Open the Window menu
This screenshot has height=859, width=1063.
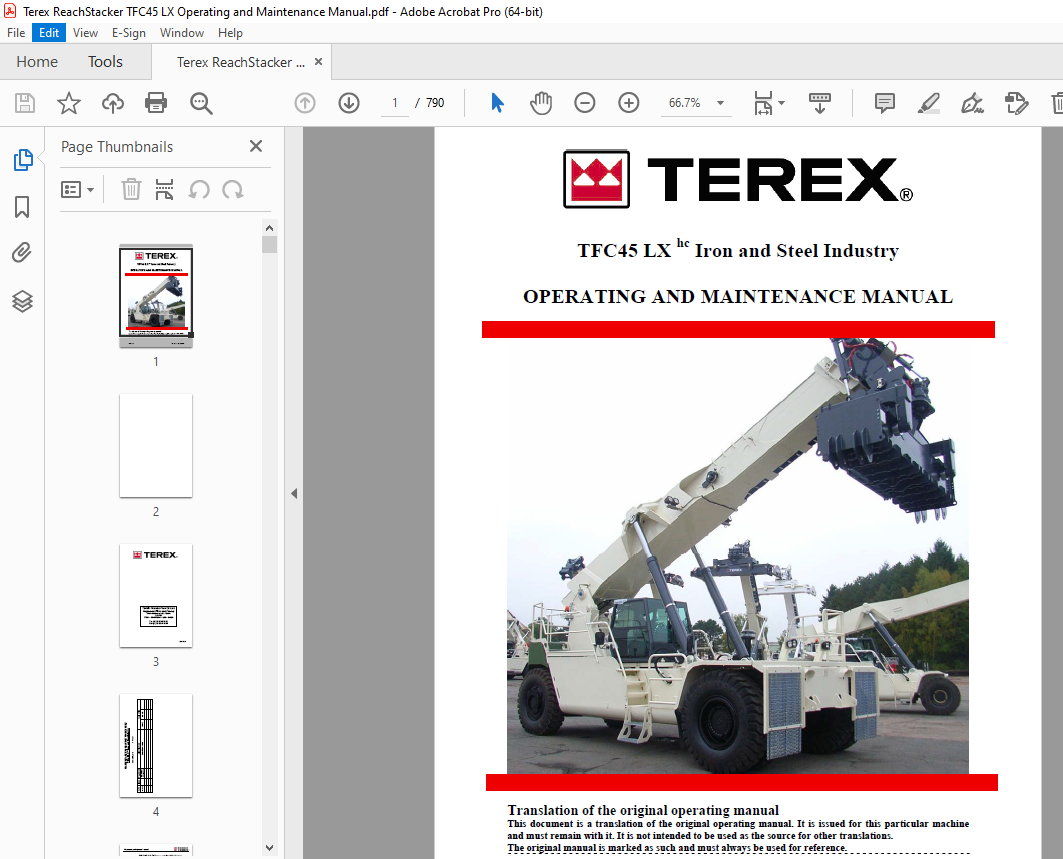tap(182, 33)
